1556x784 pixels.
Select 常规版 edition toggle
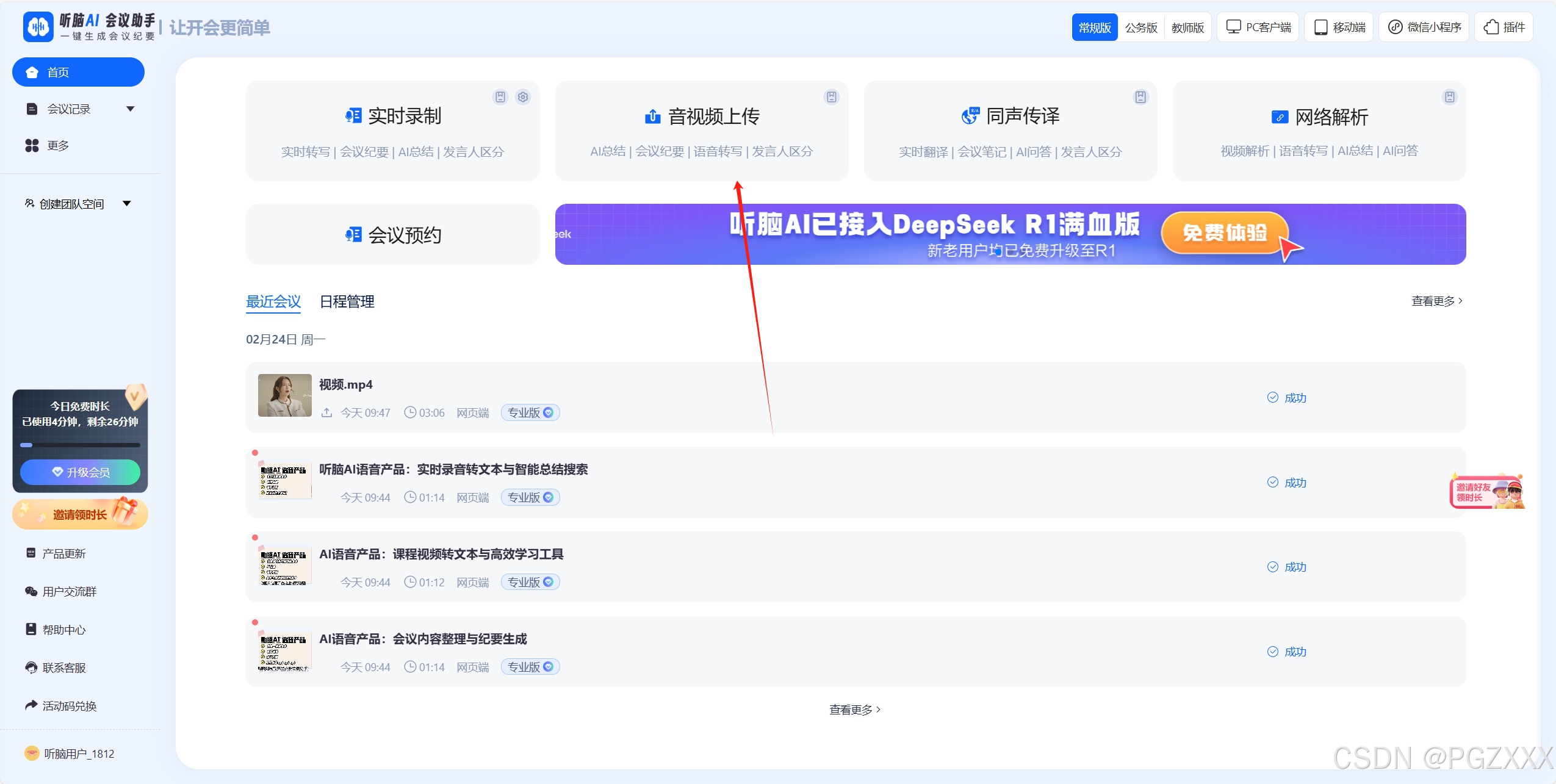(1095, 27)
